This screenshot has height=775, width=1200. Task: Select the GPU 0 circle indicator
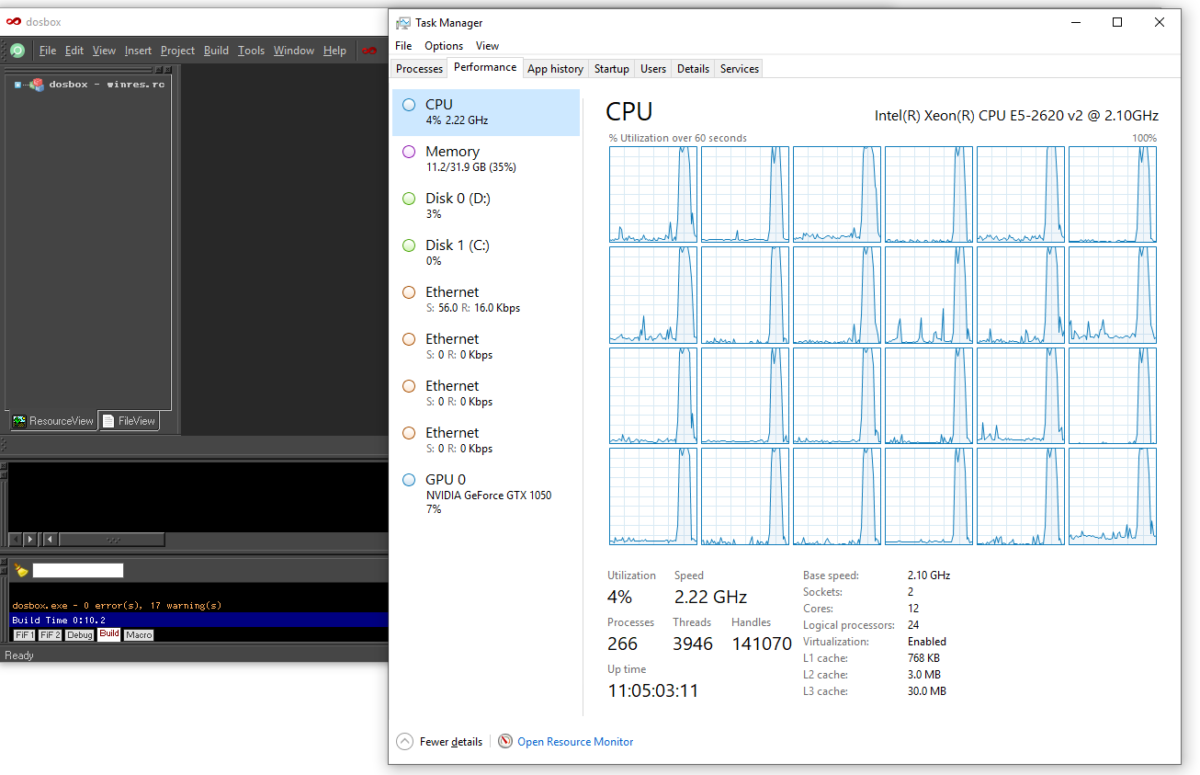coord(408,480)
